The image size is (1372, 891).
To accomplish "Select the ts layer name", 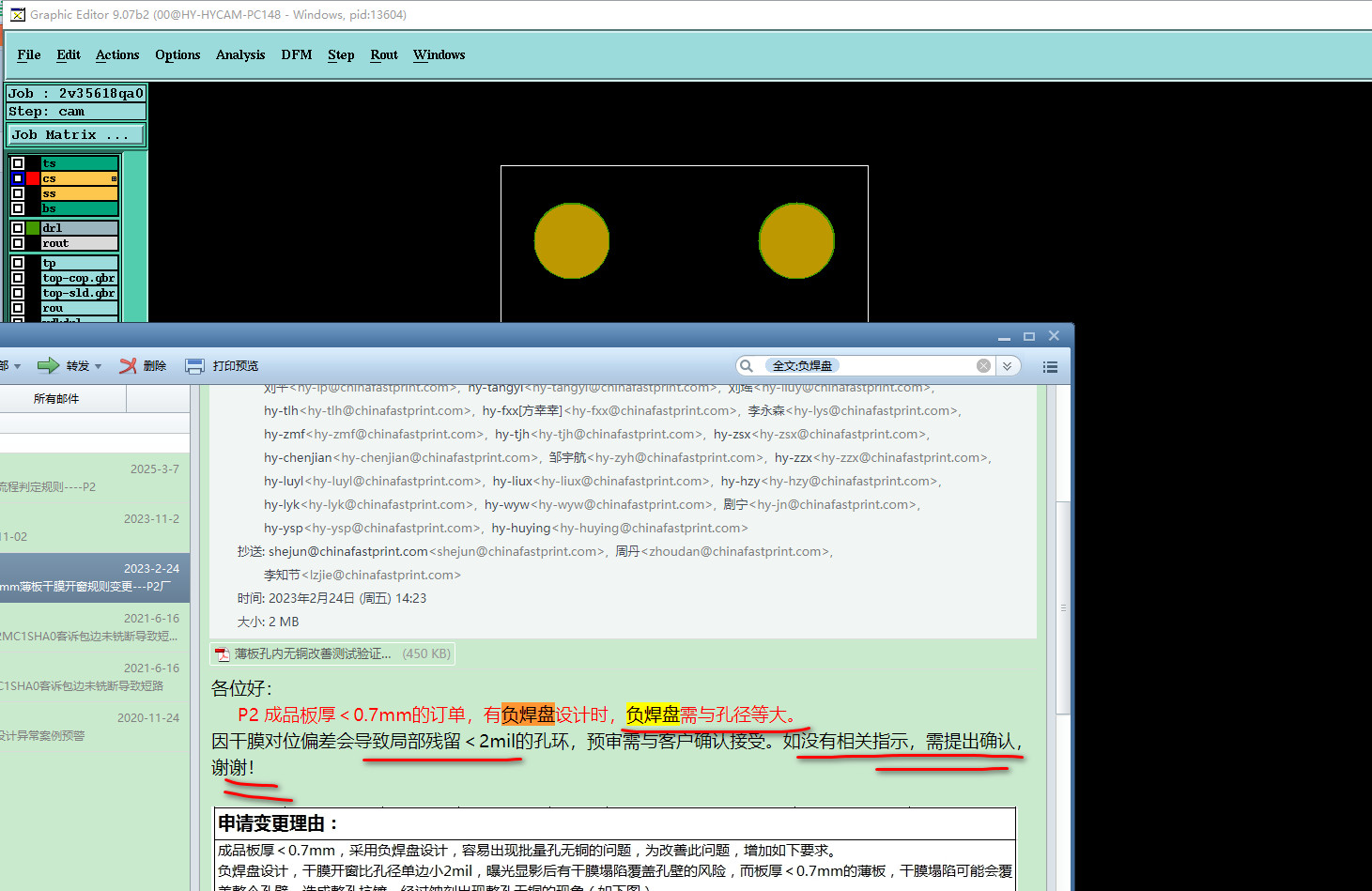I will (x=80, y=163).
